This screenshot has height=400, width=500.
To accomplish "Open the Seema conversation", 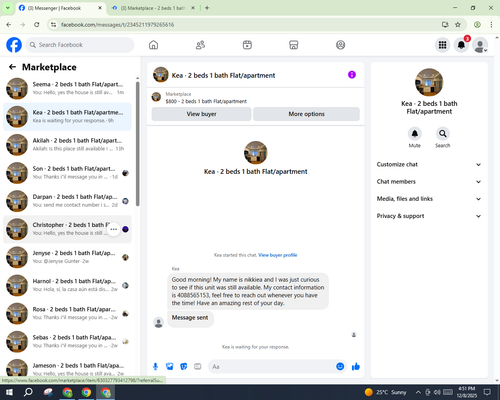I will 67,88.
